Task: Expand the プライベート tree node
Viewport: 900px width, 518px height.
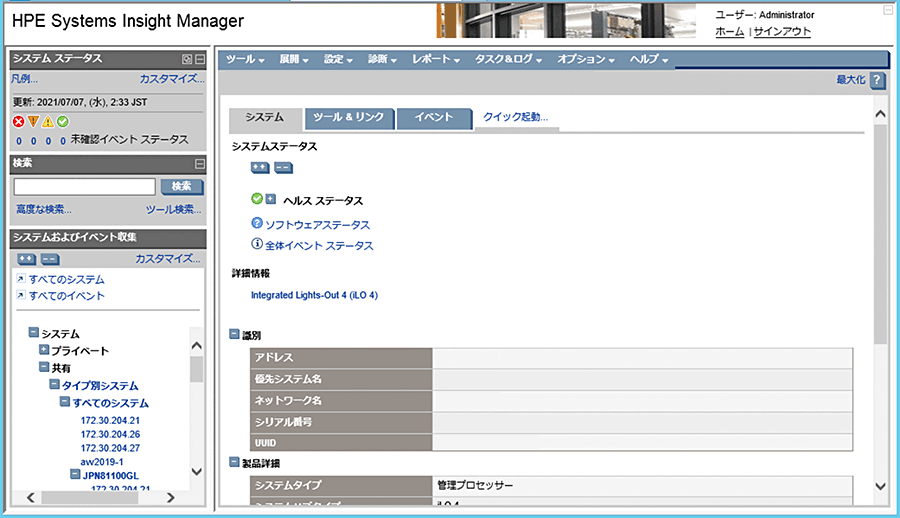Action: click(x=44, y=349)
